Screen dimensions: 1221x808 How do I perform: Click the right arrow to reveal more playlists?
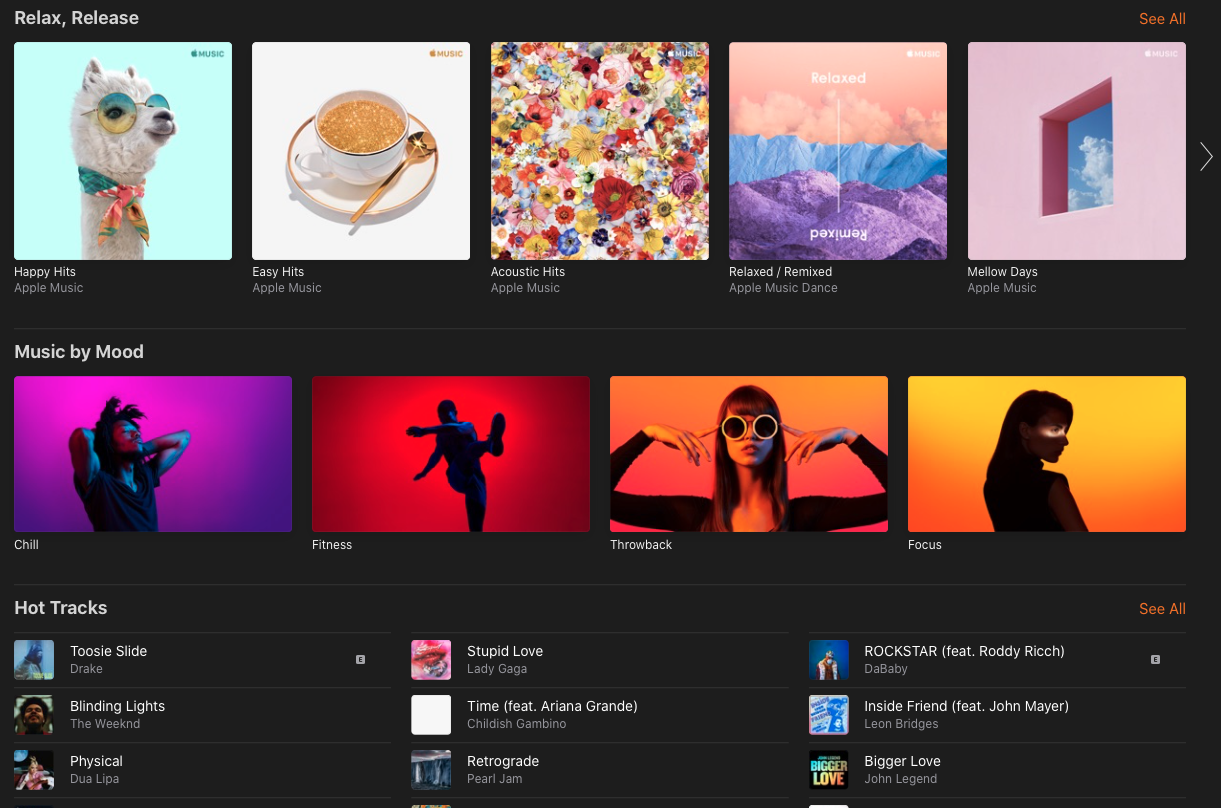pos(1206,157)
